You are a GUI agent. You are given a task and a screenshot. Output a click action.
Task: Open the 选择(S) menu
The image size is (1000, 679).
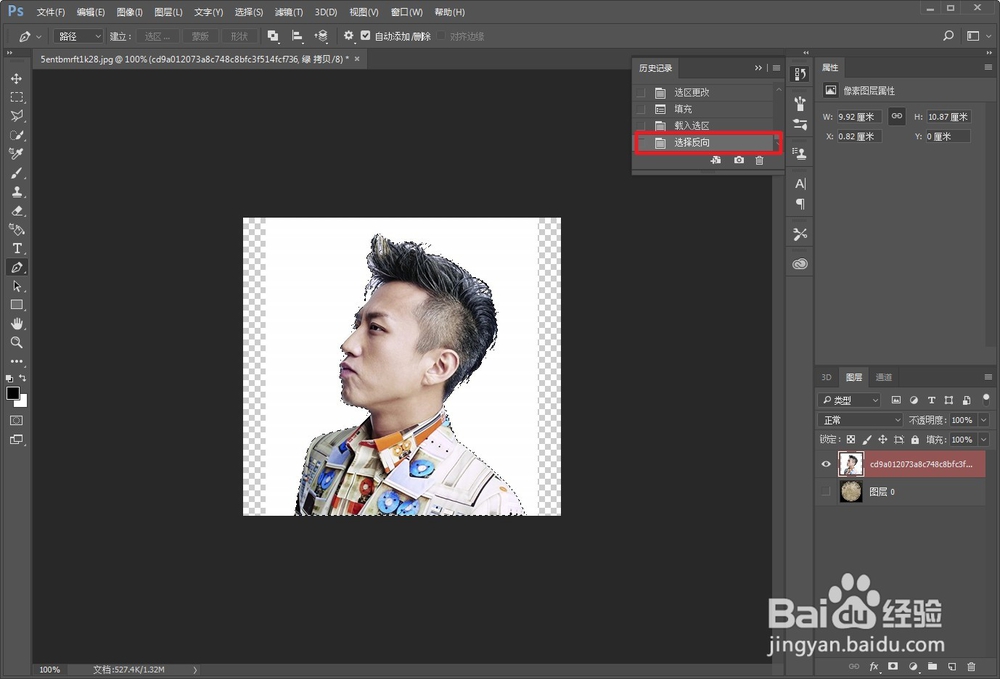click(249, 12)
